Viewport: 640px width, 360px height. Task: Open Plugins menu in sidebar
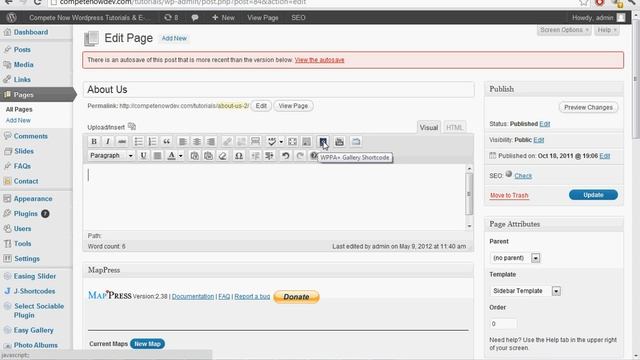point(25,213)
